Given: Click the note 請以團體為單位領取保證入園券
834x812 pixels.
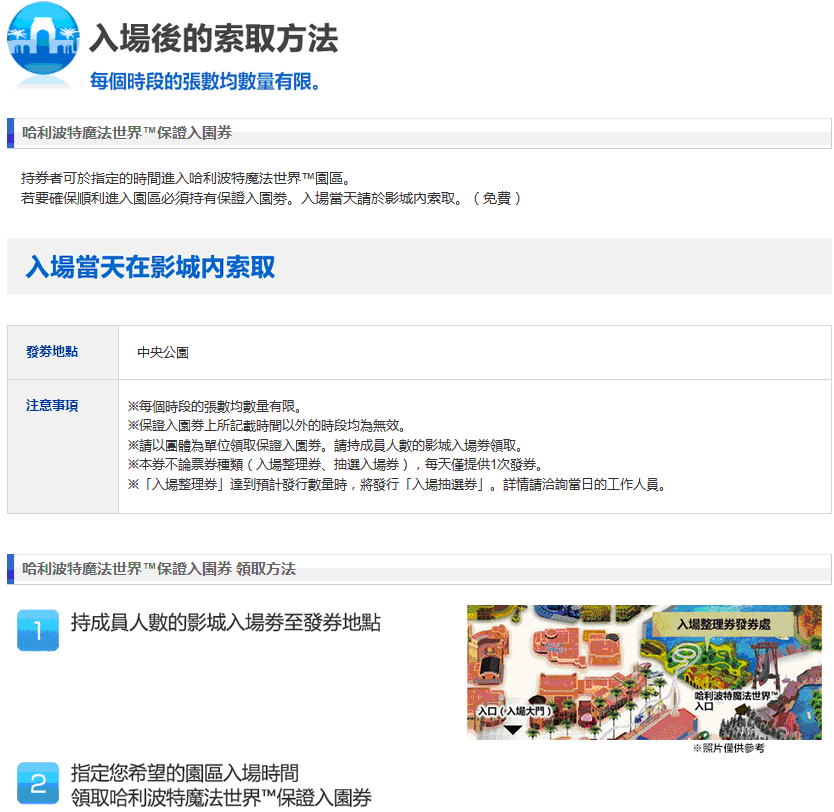Looking at the screenshot, I should tap(326, 445).
